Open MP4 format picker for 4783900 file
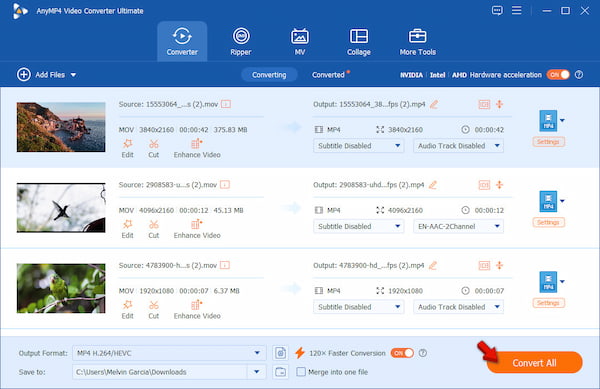This screenshot has height=389, width=600. (x=552, y=282)
